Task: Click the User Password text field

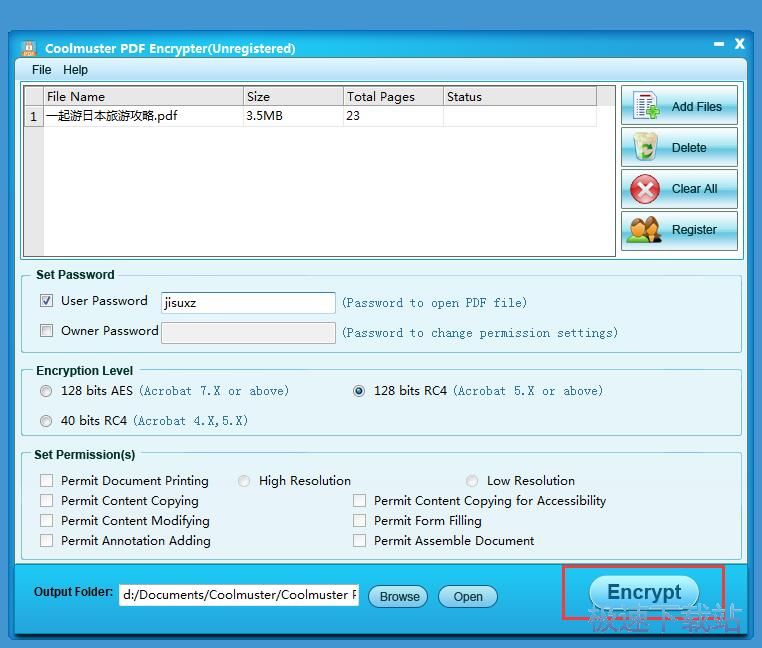Action: [x=248, y=303]
